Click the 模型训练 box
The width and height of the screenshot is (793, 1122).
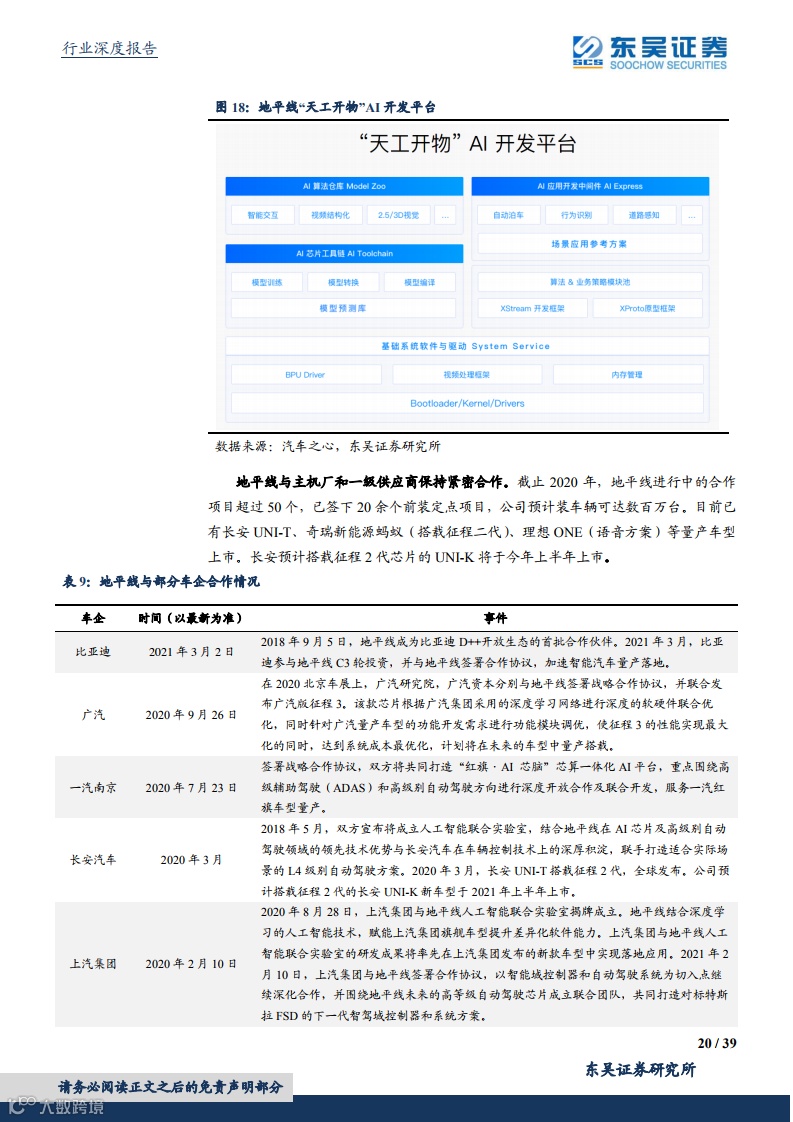pos(266,283)
